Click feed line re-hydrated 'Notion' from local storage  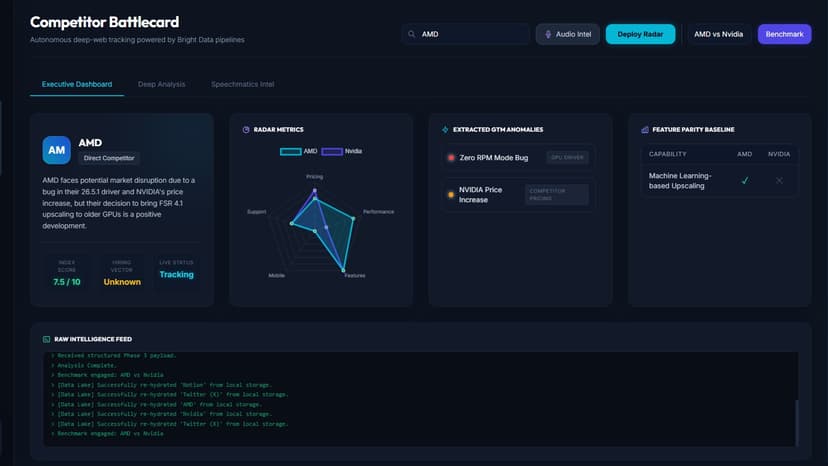164,385
